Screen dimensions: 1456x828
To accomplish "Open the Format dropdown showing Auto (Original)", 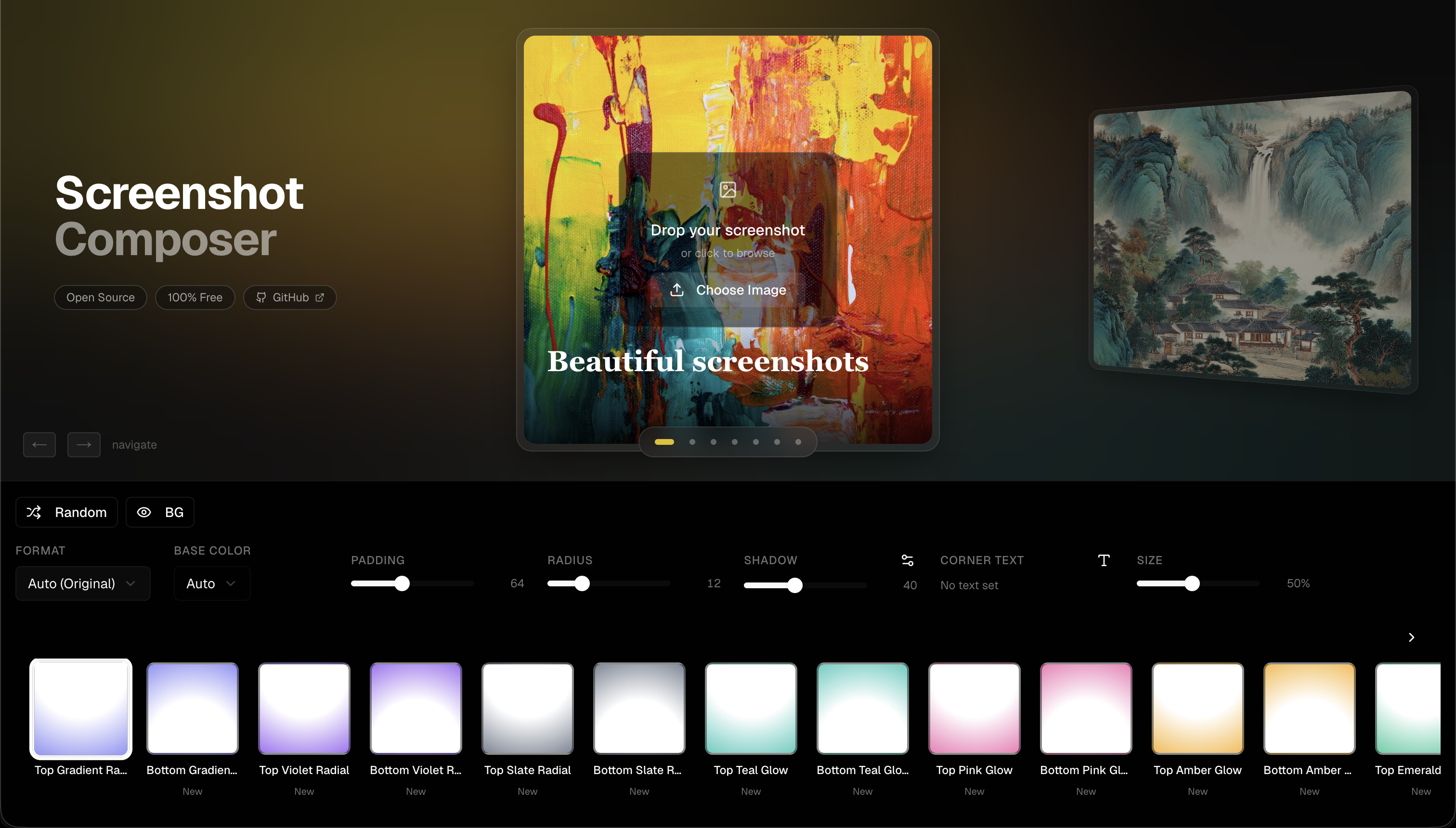I will point(82,583).
